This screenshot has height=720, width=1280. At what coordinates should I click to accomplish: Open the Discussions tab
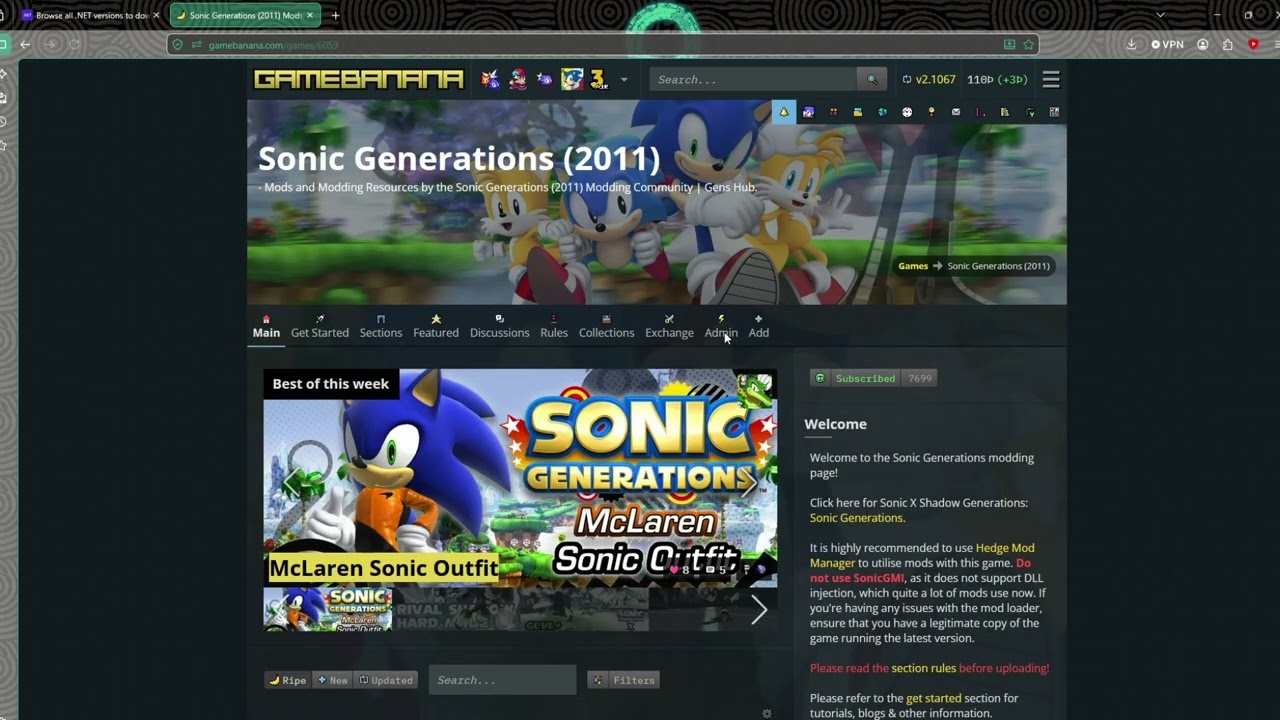499,327
